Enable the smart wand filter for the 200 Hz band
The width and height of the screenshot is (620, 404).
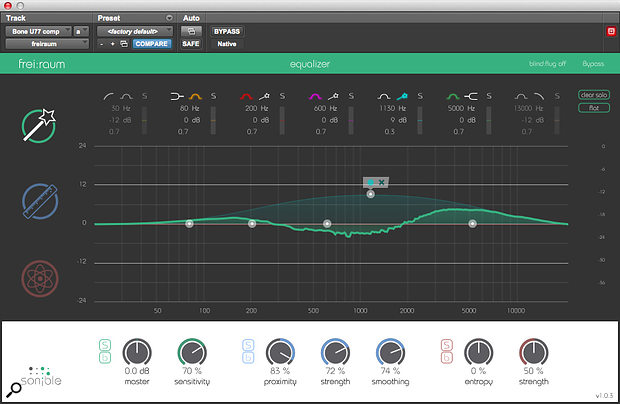264,96
